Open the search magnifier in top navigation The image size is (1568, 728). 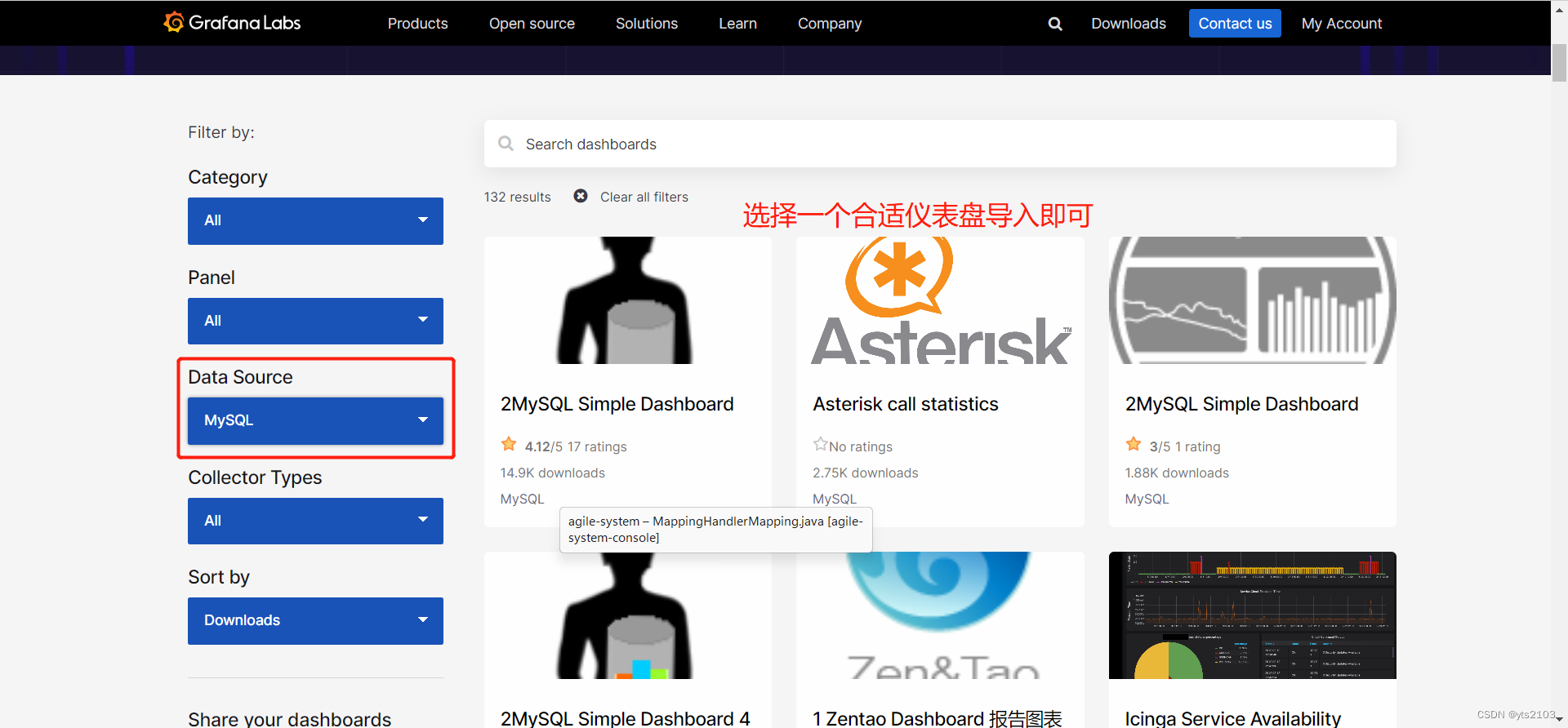tap(1055, 24)
